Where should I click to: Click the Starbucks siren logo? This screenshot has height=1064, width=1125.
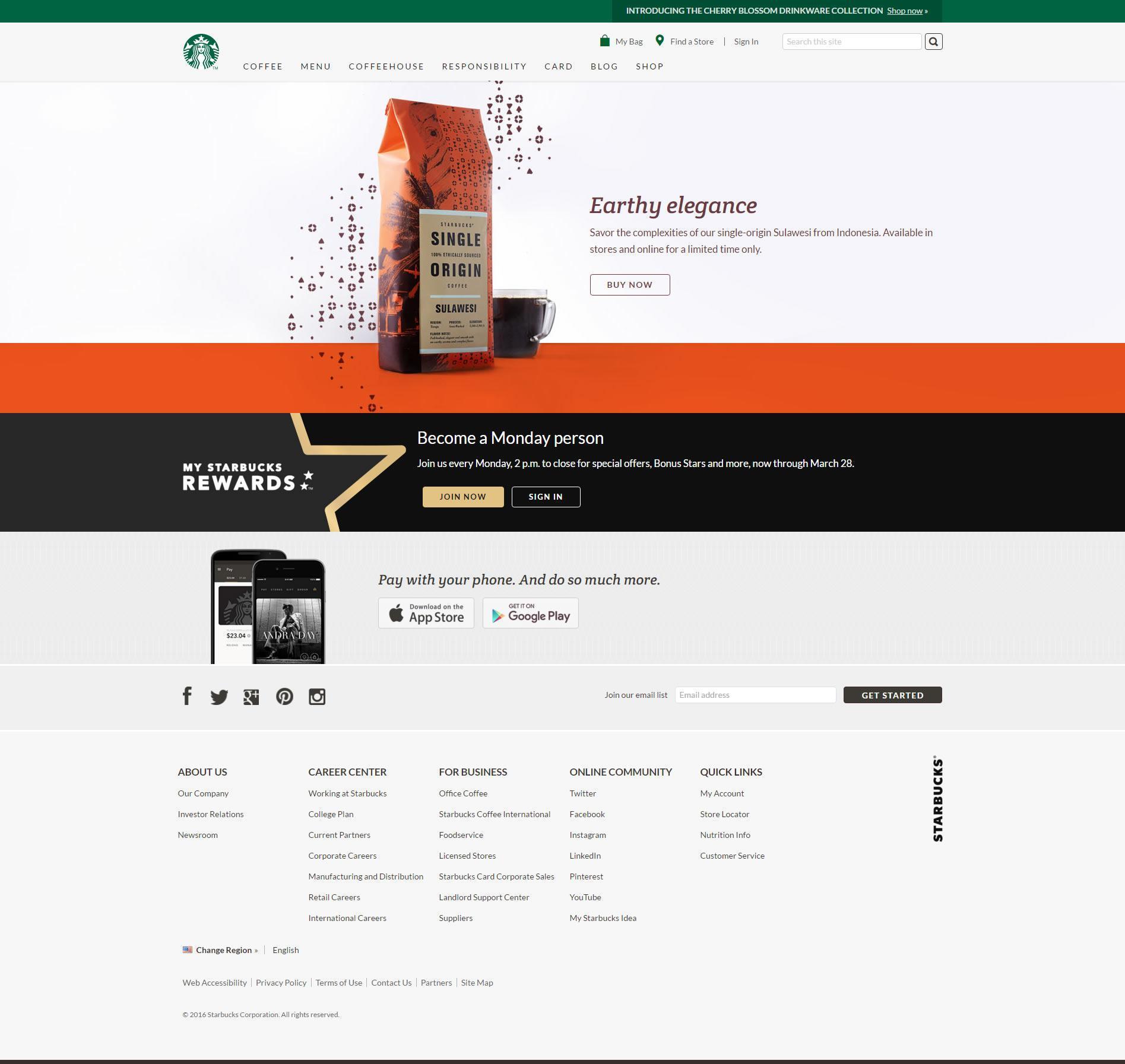click(201, 52)
